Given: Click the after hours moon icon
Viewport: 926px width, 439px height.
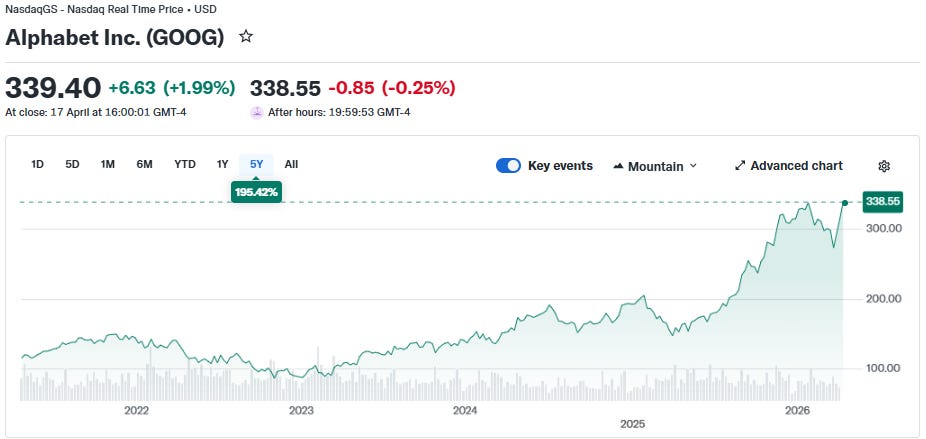Looking at the screenshot, I should click(x=257, y=112).
